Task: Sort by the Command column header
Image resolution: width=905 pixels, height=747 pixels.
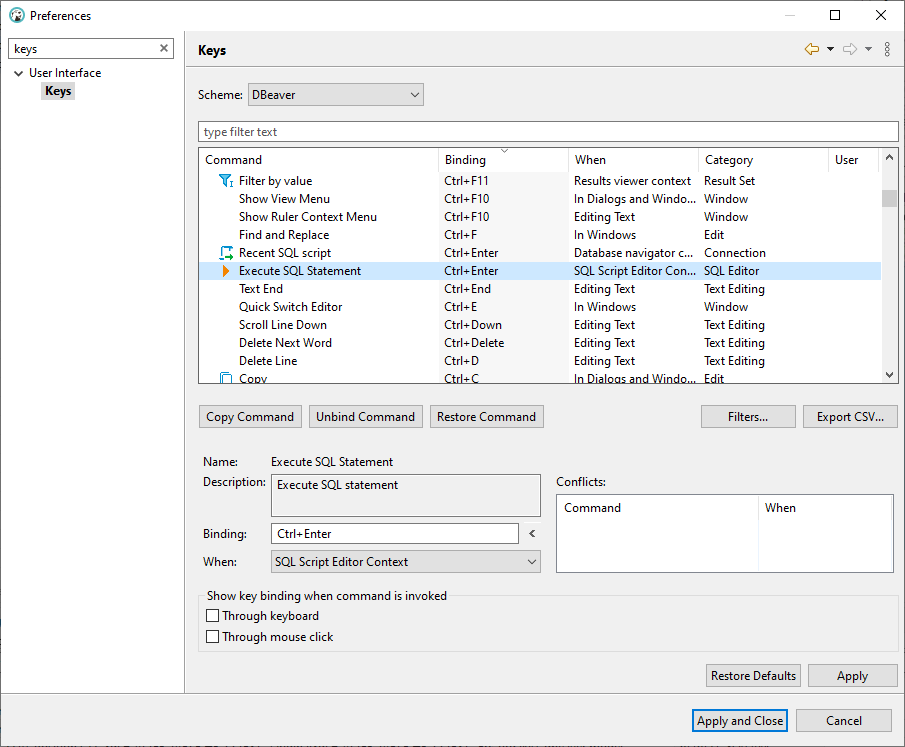Action: (319, 160)
